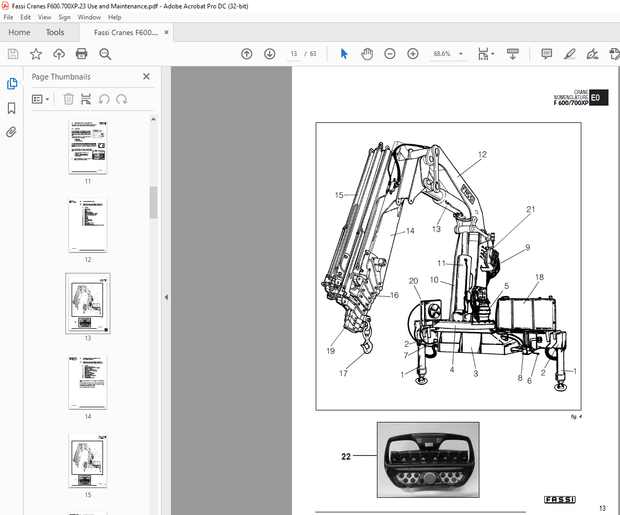
Task: Open the View menu
Action: pyautogui.click(x=44, y=17)
